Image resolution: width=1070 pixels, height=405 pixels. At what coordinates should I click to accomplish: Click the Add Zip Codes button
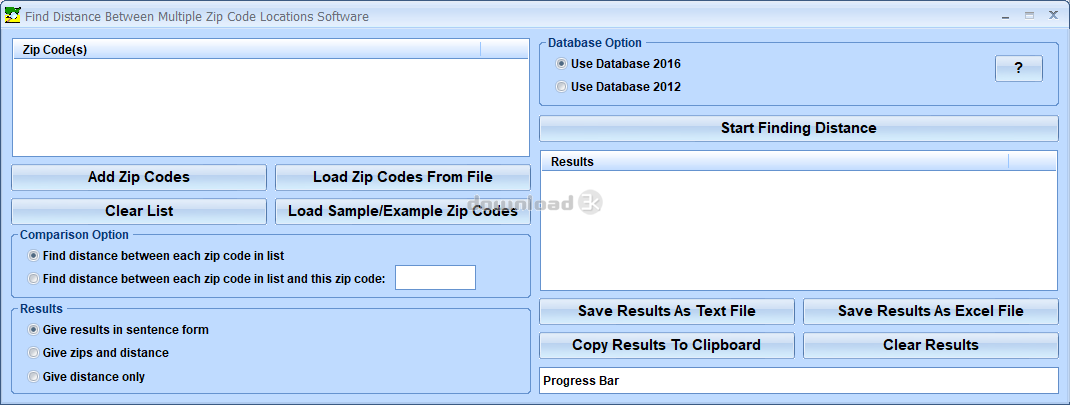click(x=139, y=177)
